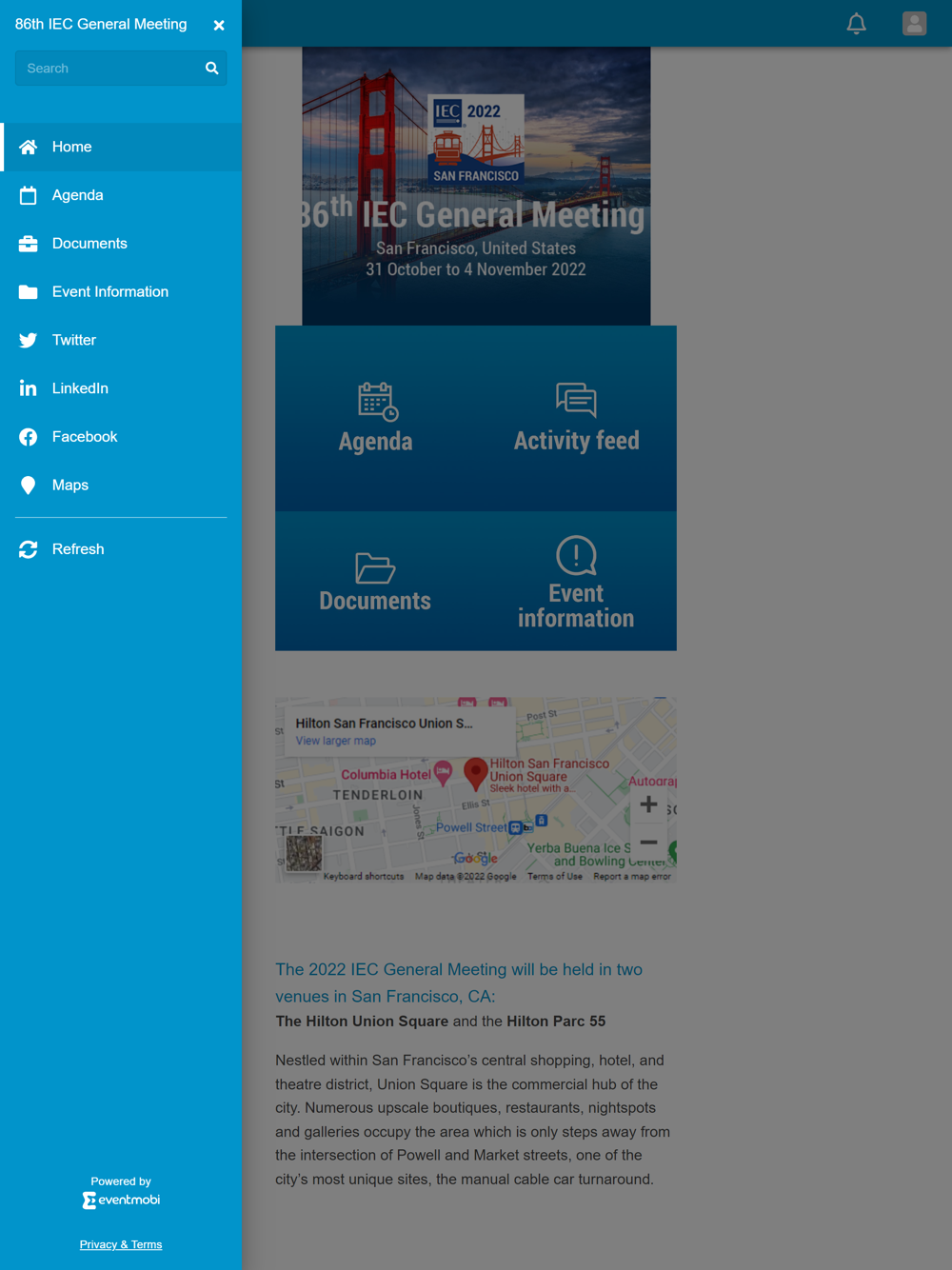This screenshot has width=952, height=1270.
Task: Open the Facebook menu item
Action: coord(121,437)
